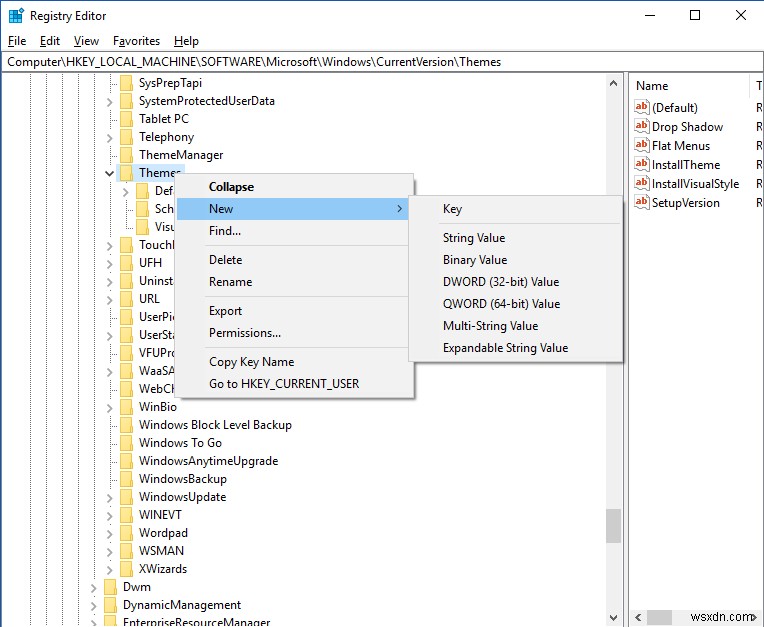Open Permissions... from the context menu
Image resolution: width=764 pixels, height=627 pixels.
(x=292, y=333)
